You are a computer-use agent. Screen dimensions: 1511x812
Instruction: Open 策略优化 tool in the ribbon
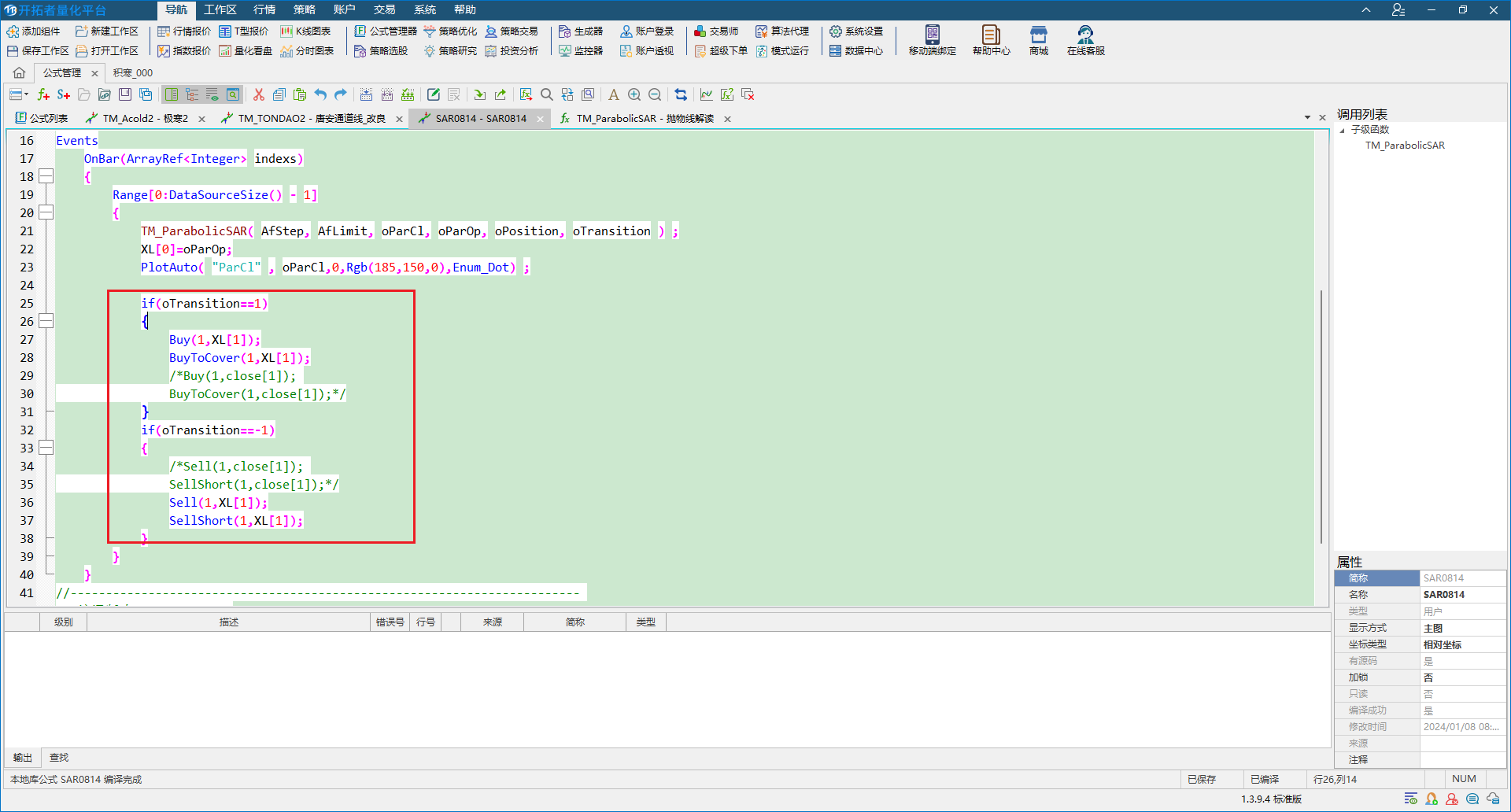pyautogui.click(x=450, y=31)
